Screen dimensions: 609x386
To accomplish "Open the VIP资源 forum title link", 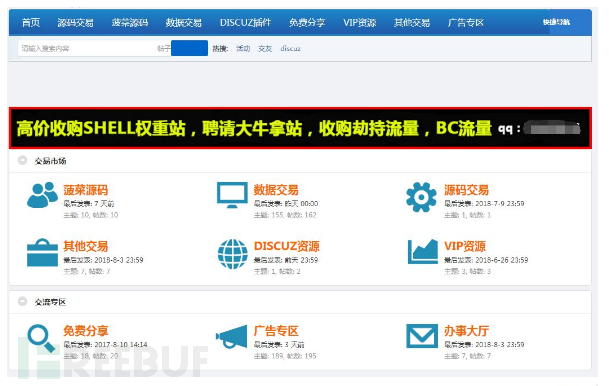I will pyautogui.click(x=465, y=246).
